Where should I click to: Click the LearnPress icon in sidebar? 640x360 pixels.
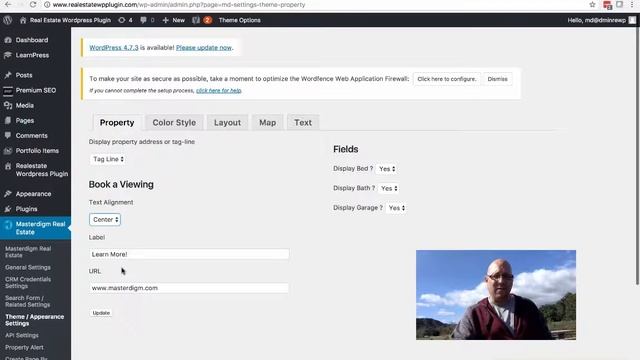click(8, 55)
